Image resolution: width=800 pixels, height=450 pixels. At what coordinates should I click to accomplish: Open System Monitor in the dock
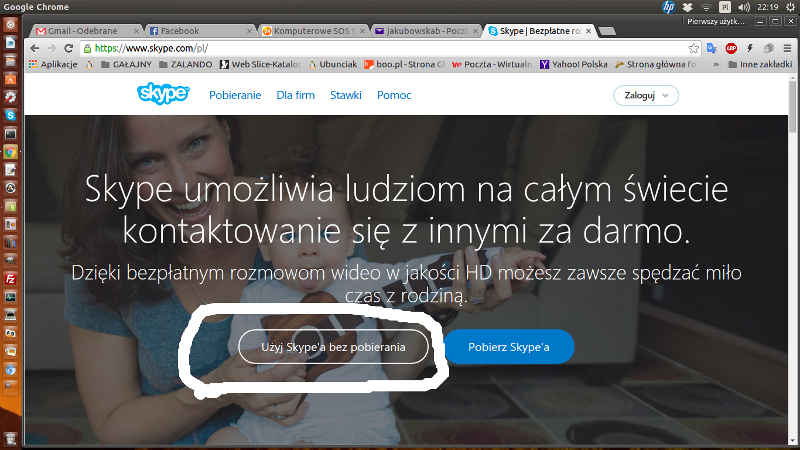pos(10,297)
